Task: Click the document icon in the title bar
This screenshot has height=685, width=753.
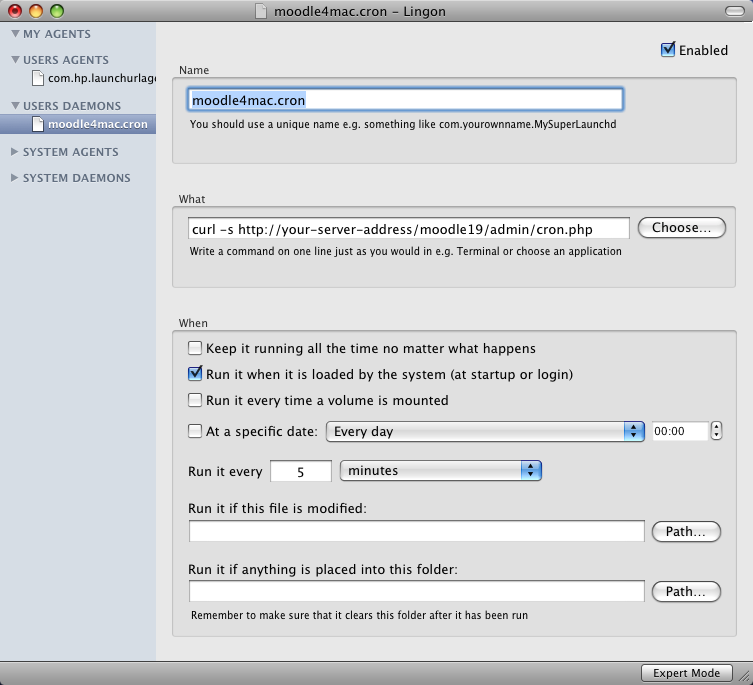Action: 262,11
